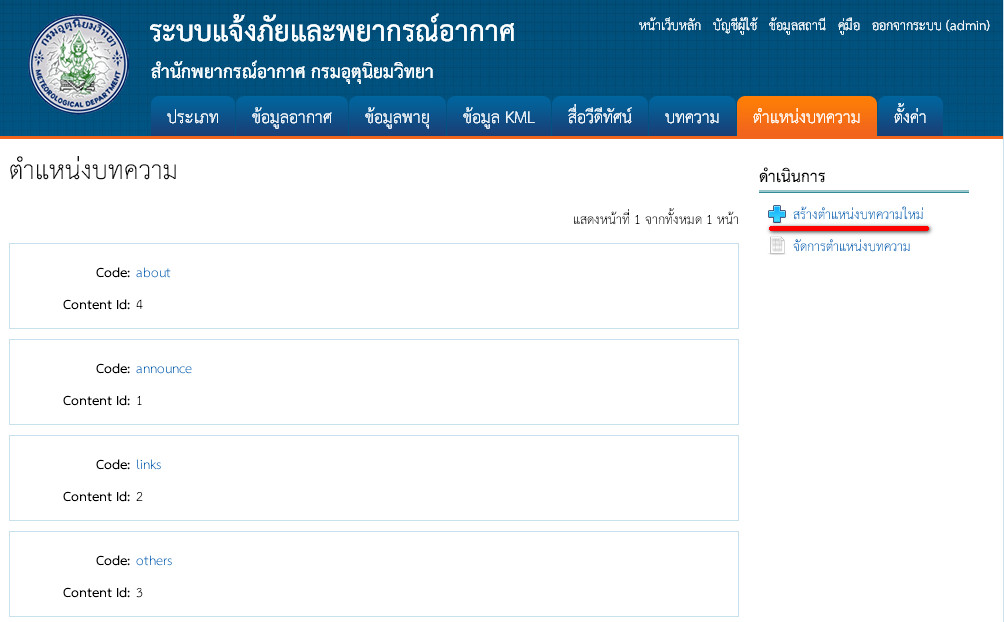Screen dimensions: 1004x622
Task: Select the สื่อวีดีทัศน์ tab
Action: (x=600, y=117)
